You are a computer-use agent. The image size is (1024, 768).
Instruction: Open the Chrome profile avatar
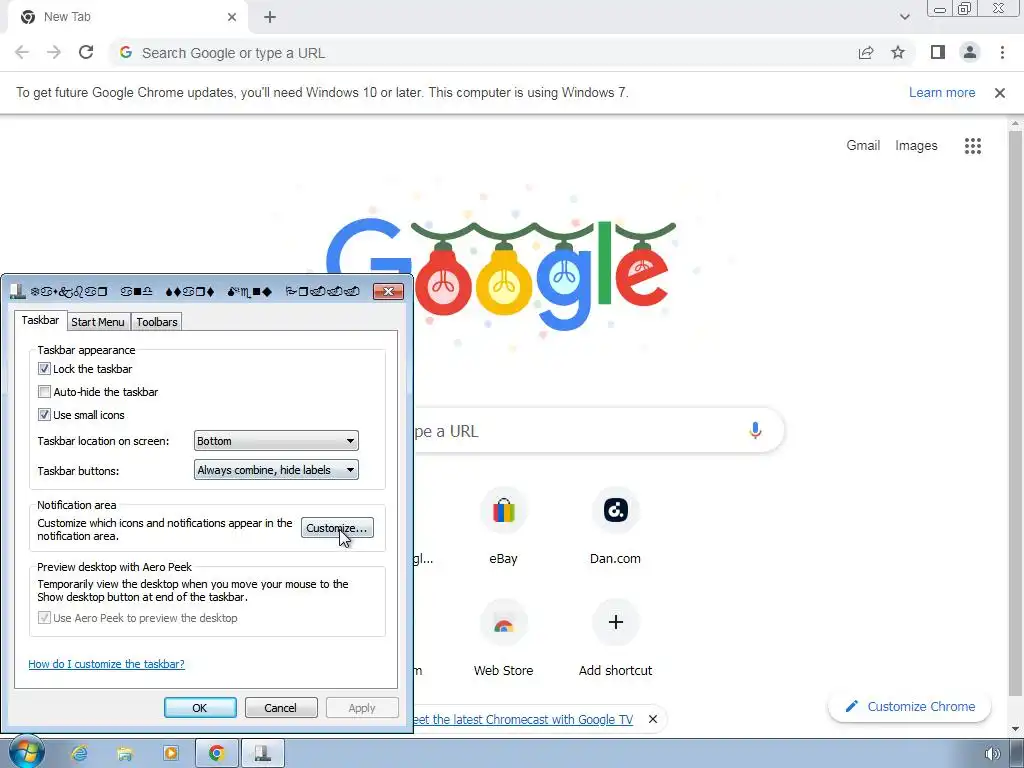pyautogui.click(x=970, y=53)
